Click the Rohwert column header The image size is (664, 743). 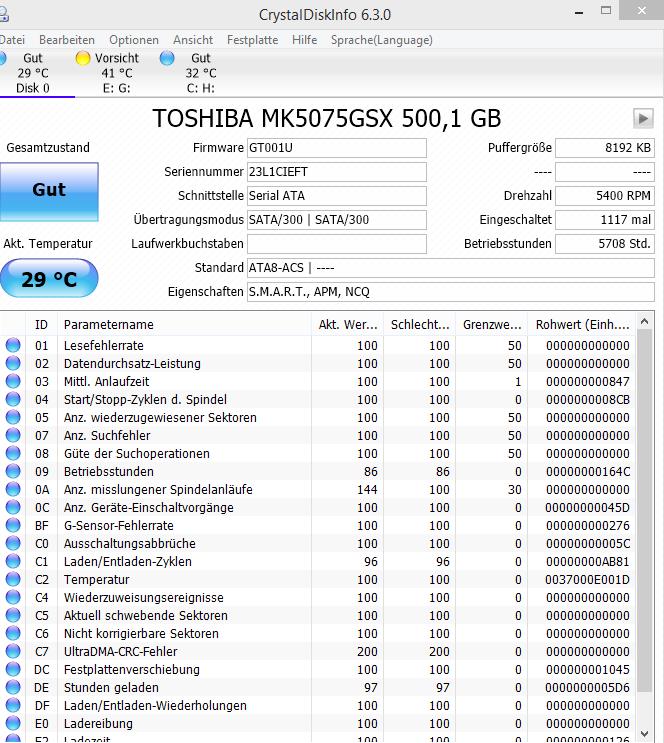point(582,325)
